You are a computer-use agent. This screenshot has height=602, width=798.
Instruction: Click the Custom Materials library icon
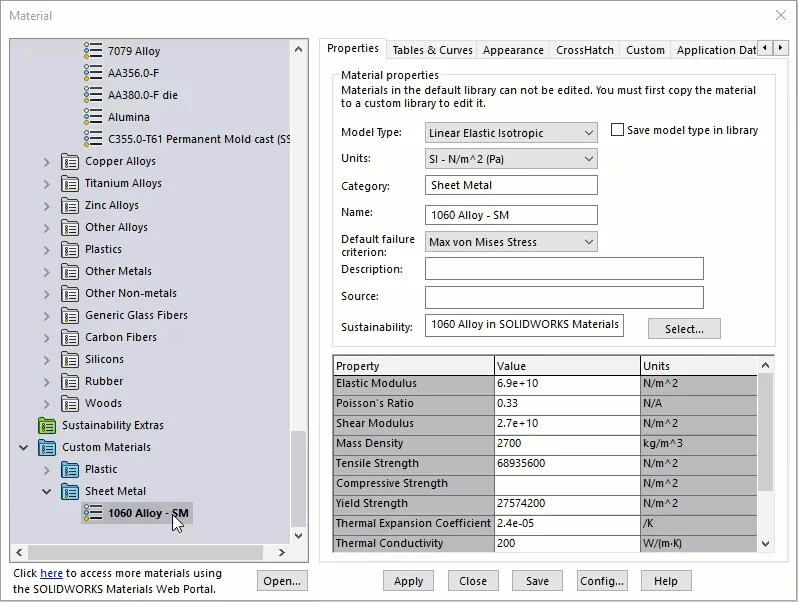[x=47, y=447]
